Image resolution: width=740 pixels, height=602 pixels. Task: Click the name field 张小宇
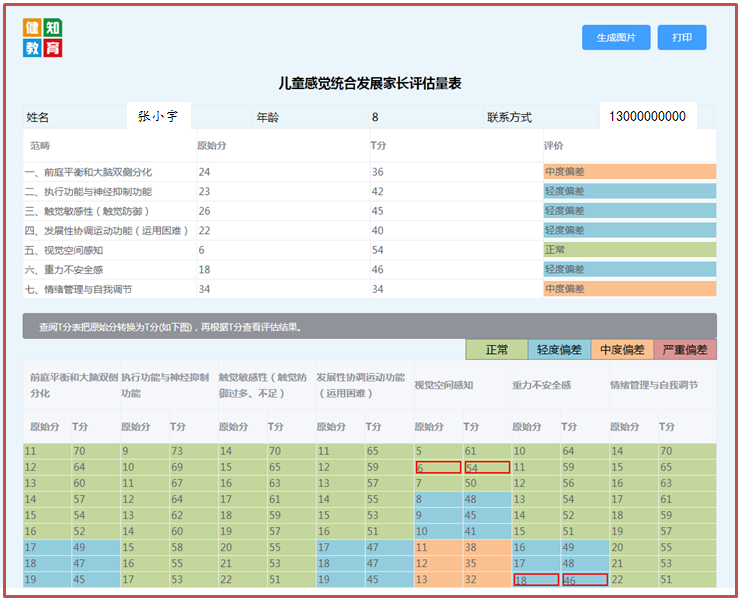pyautogui.click(x=159, y=116)
